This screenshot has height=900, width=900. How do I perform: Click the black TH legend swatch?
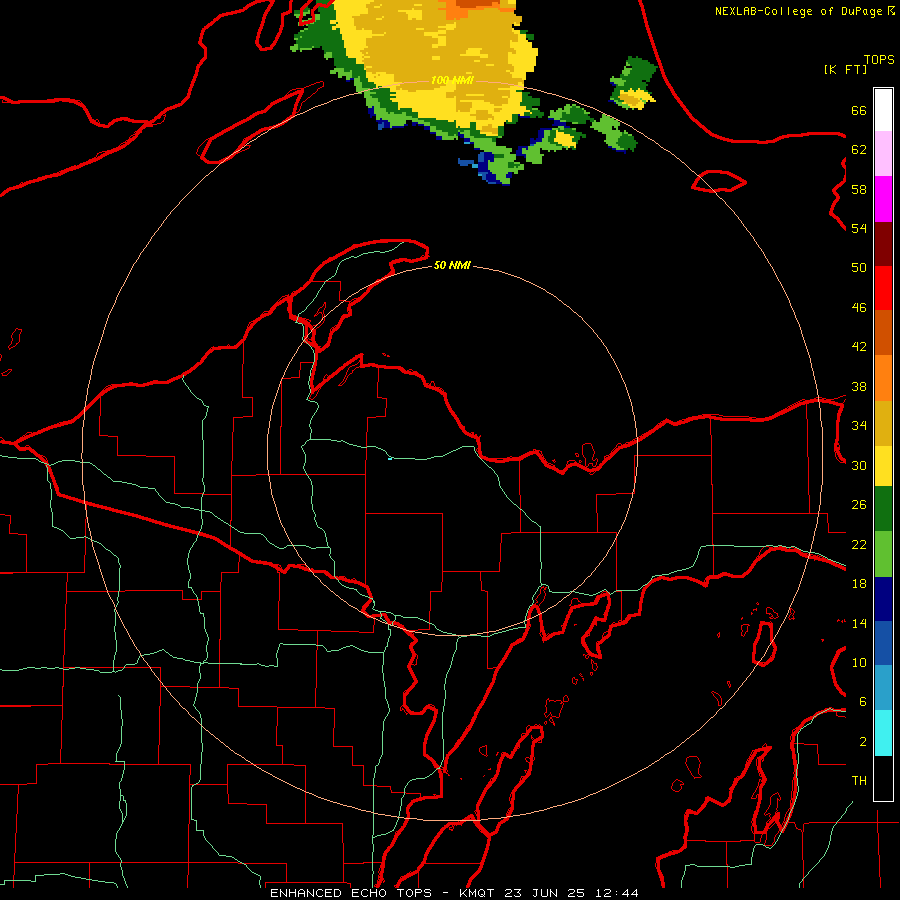pos(883,778)
